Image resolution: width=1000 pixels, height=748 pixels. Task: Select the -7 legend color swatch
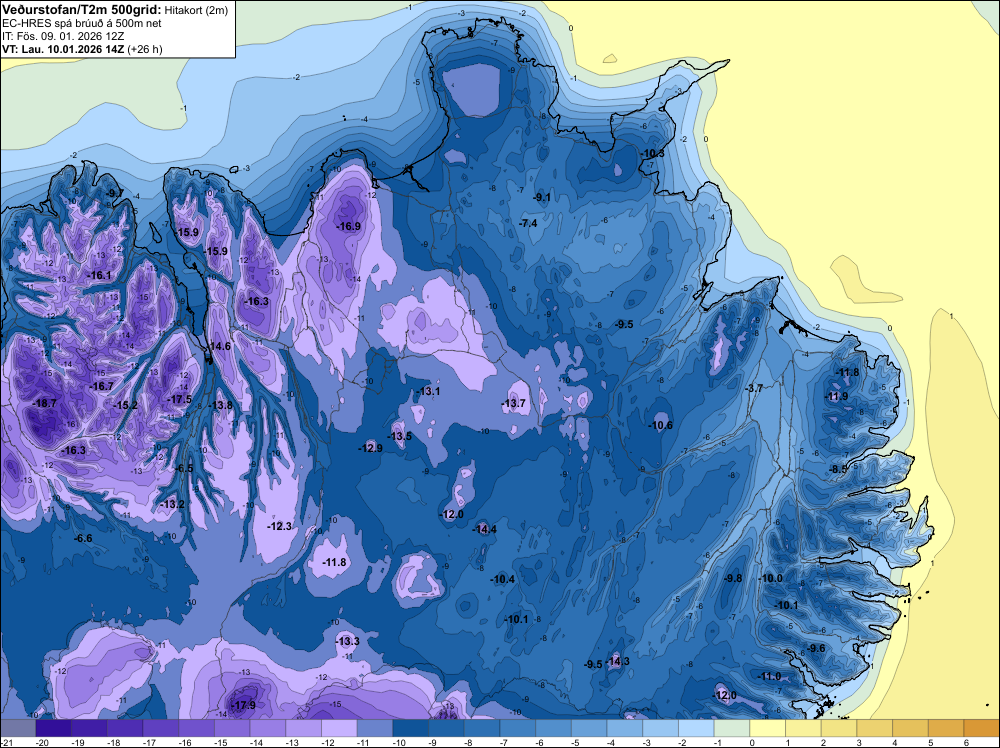pyautogui.click(x=518, y=726)
